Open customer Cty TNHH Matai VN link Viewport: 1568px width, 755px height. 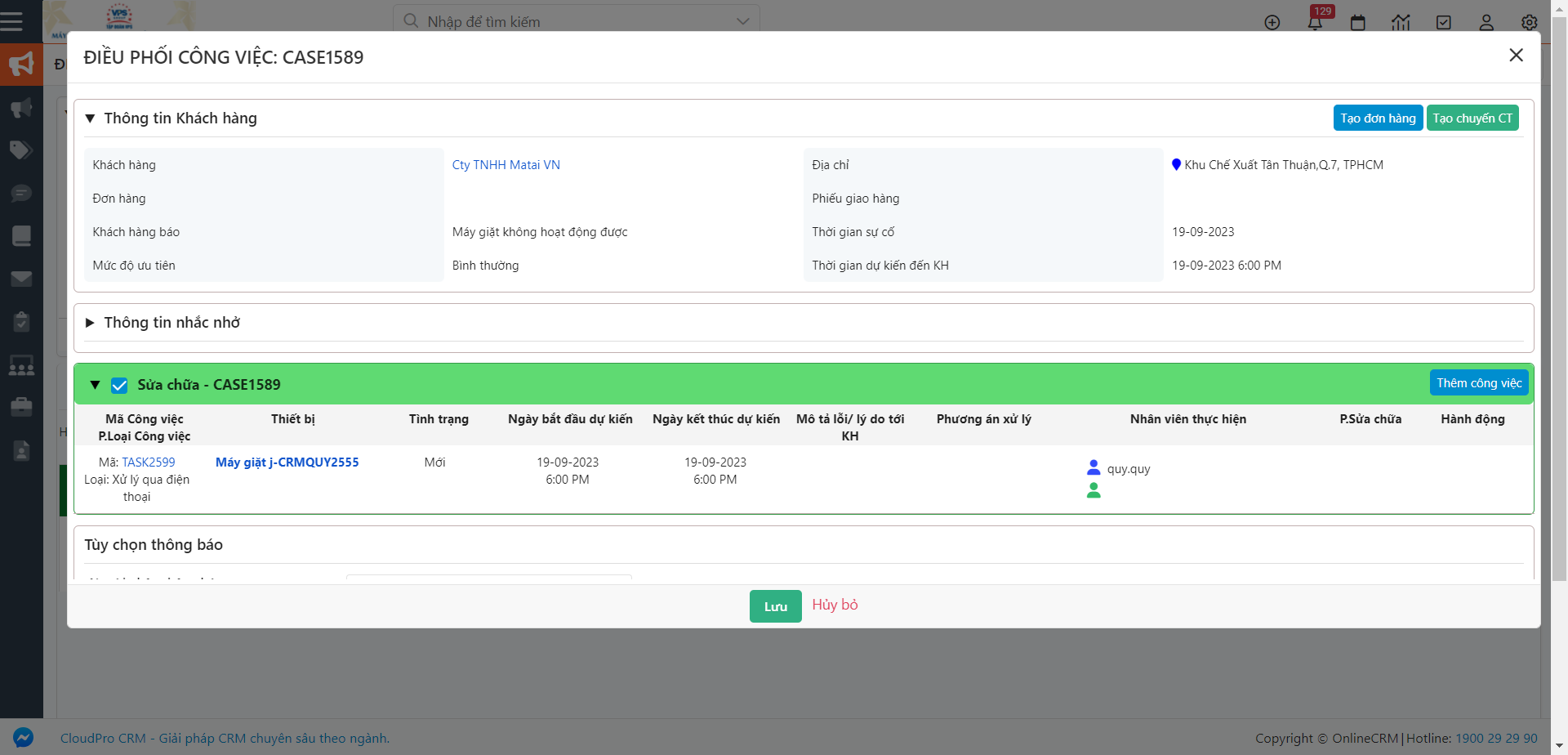click(506, 165)
